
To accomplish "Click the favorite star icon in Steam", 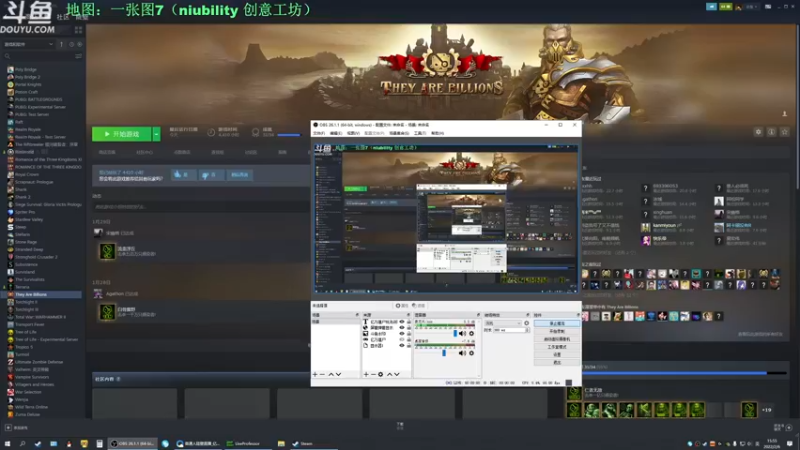I will [785, 132].
